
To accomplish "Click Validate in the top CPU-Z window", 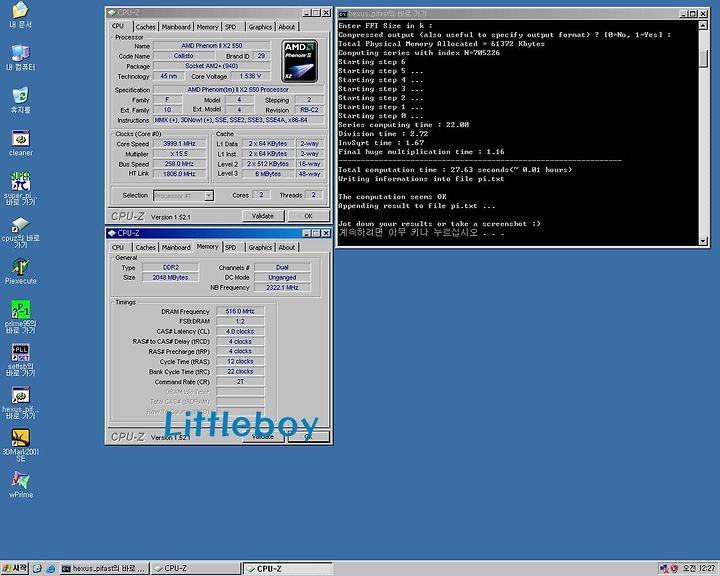I will click(x=263, y=216).
